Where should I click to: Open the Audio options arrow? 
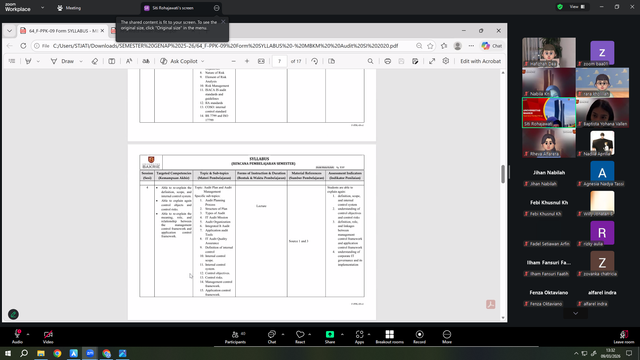[28, 334]
